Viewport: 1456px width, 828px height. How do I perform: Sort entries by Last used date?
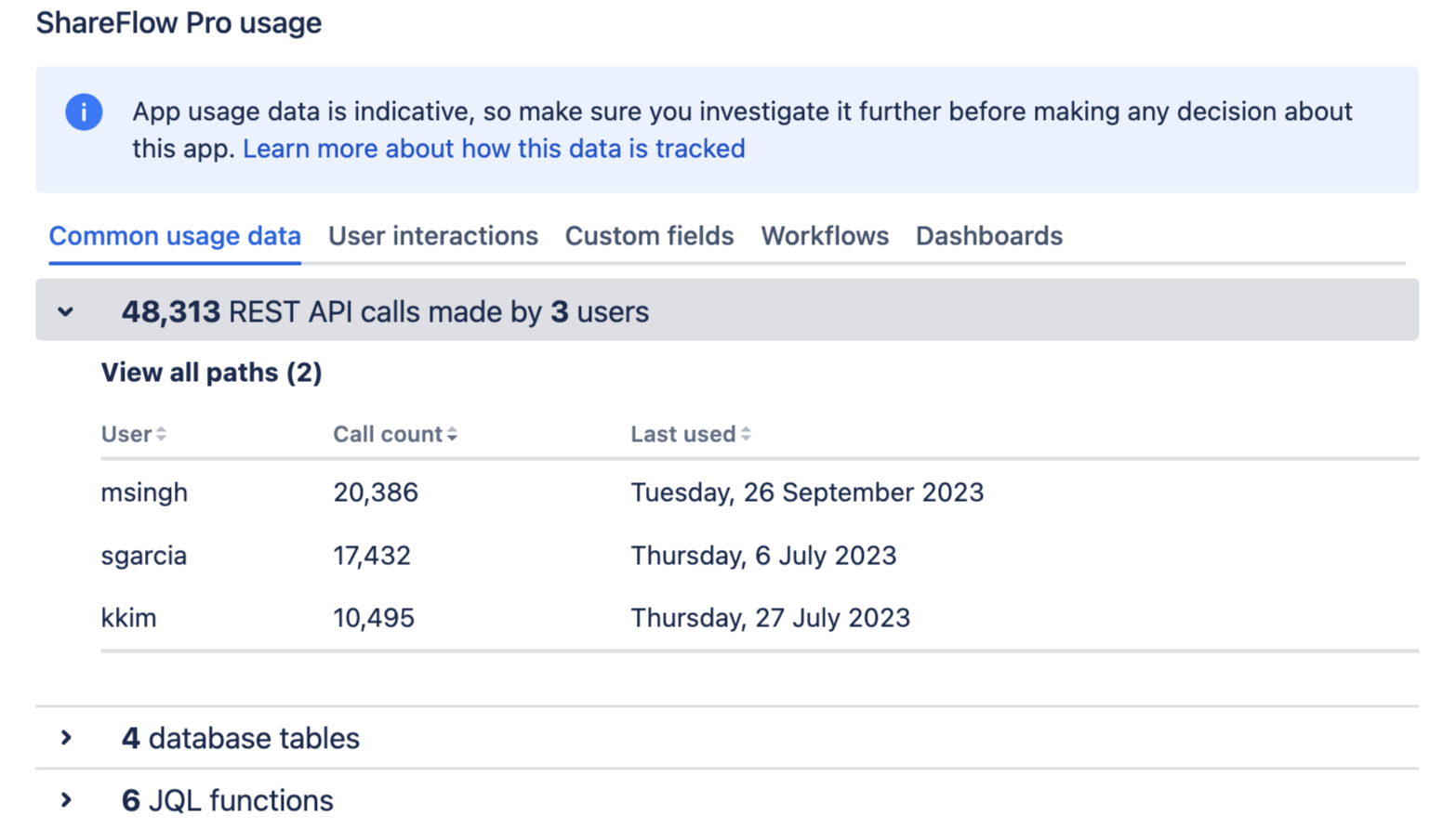(x=682, y=433)
